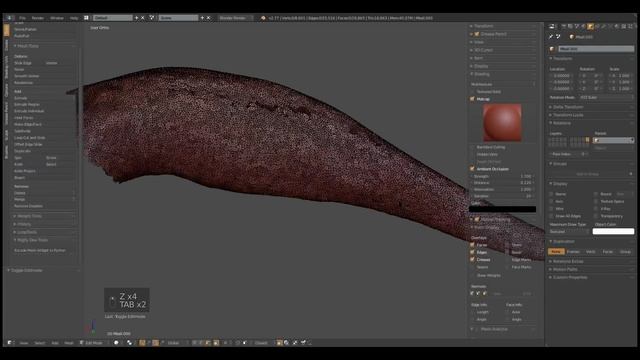Viewport: 640px width, 360px height.
Task: Toggle the Matcap checkbox
Action: point(472,99)
